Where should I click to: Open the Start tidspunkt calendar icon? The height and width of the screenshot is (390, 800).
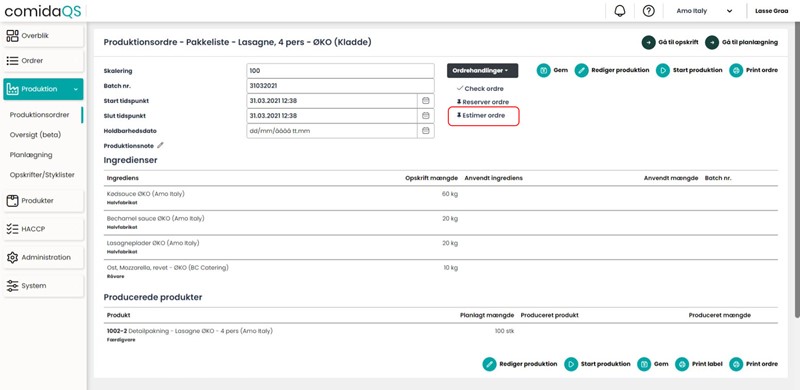pos(426,101)
